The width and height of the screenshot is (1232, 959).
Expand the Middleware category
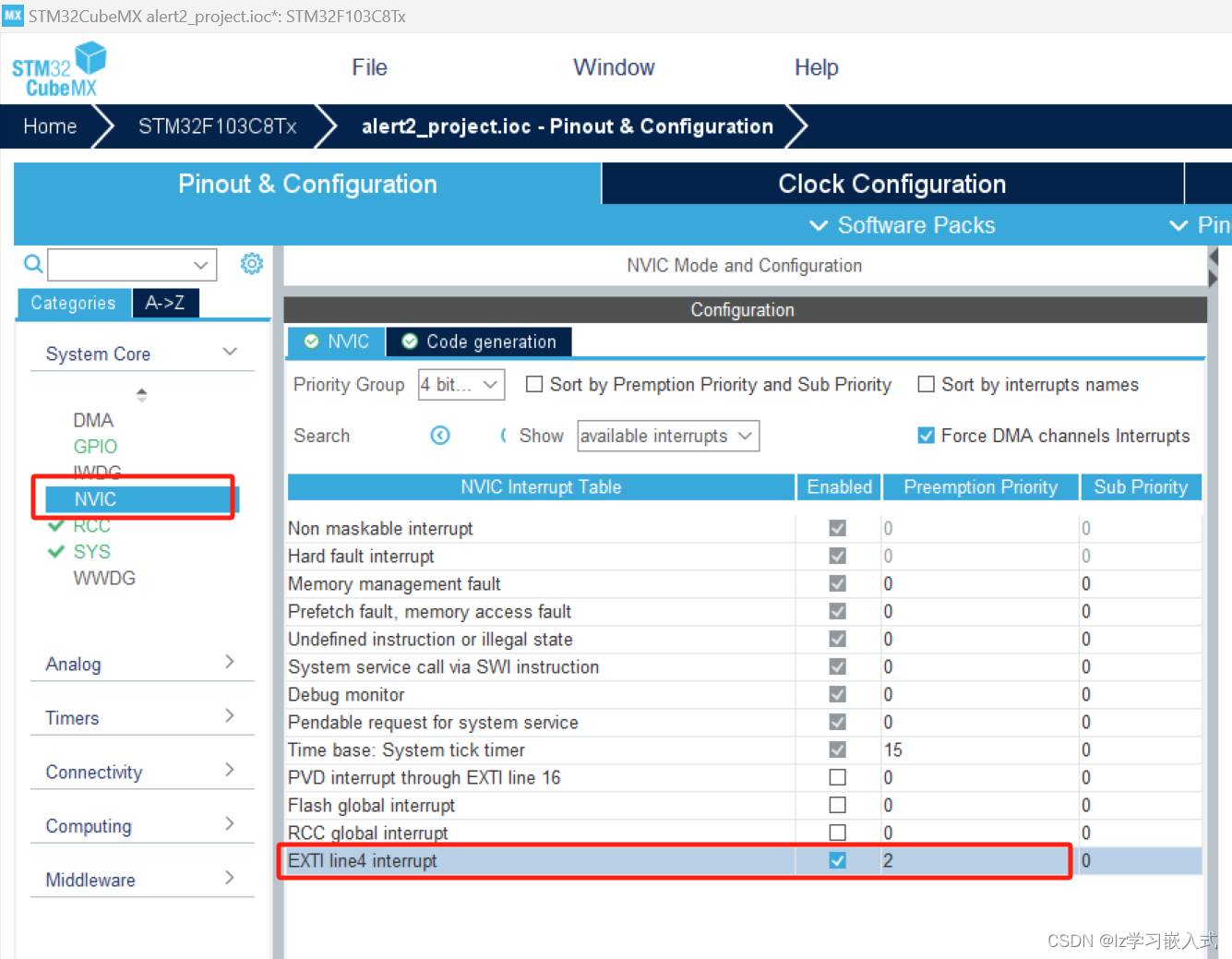142,880
